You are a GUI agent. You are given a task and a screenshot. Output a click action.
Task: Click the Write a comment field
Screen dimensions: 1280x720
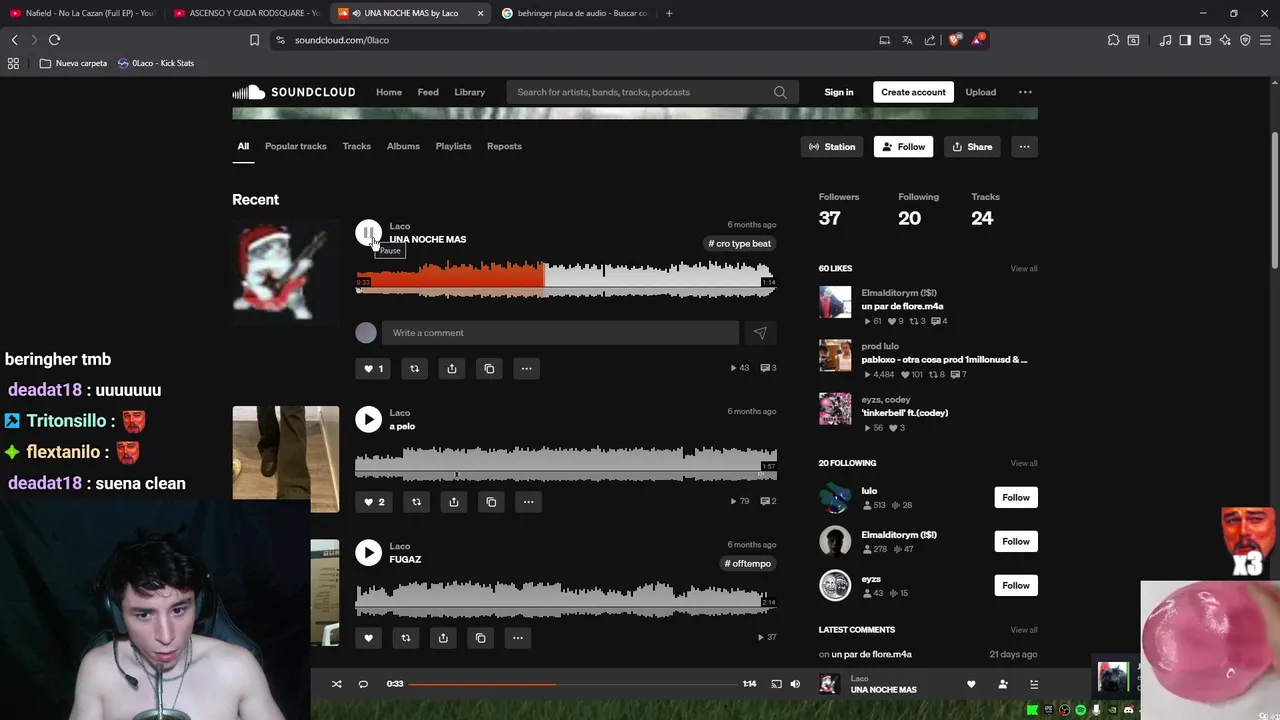(560, 333)
